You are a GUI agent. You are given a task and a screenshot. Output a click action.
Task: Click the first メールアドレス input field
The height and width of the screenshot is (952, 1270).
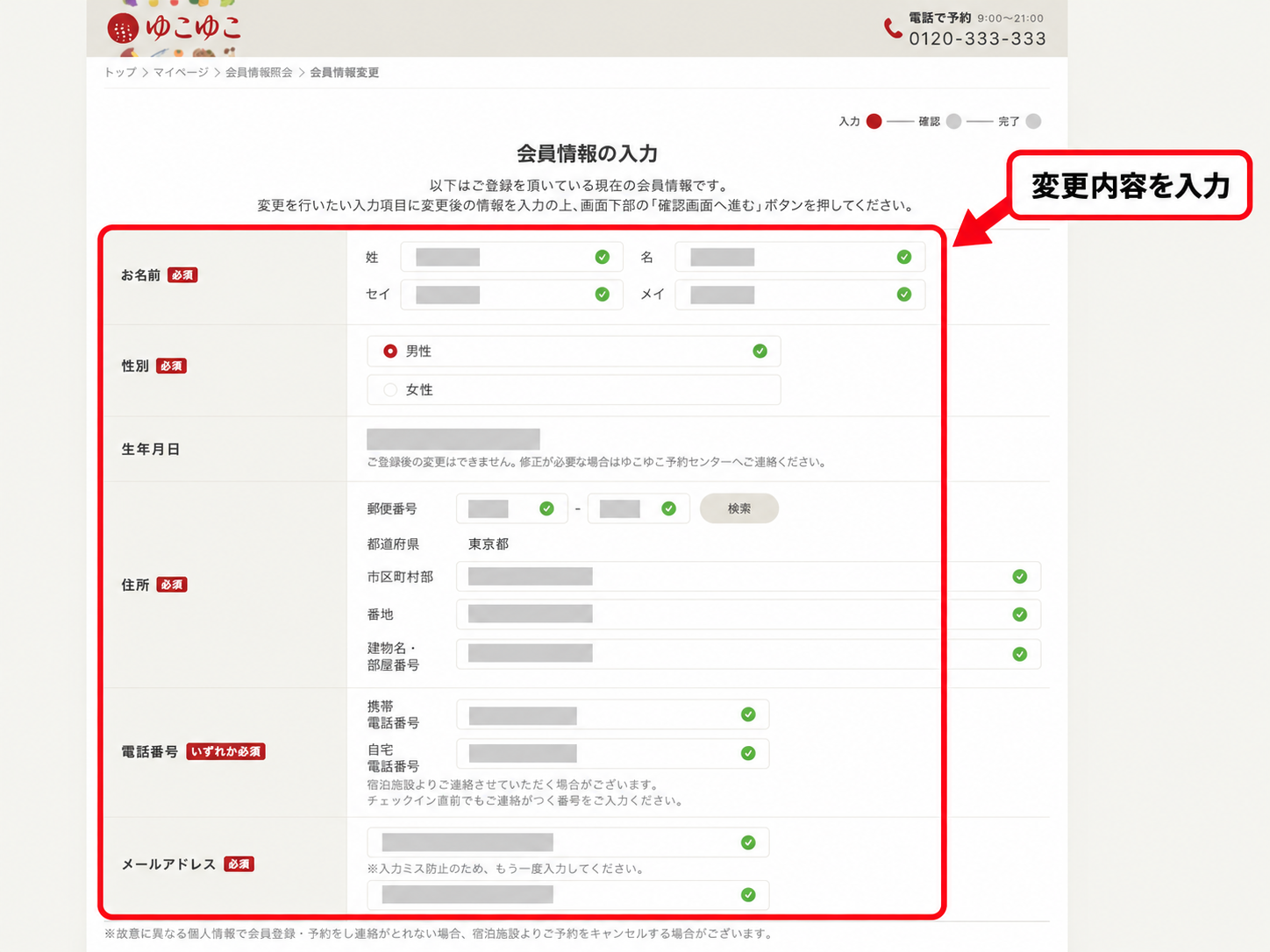click(568, 842)
